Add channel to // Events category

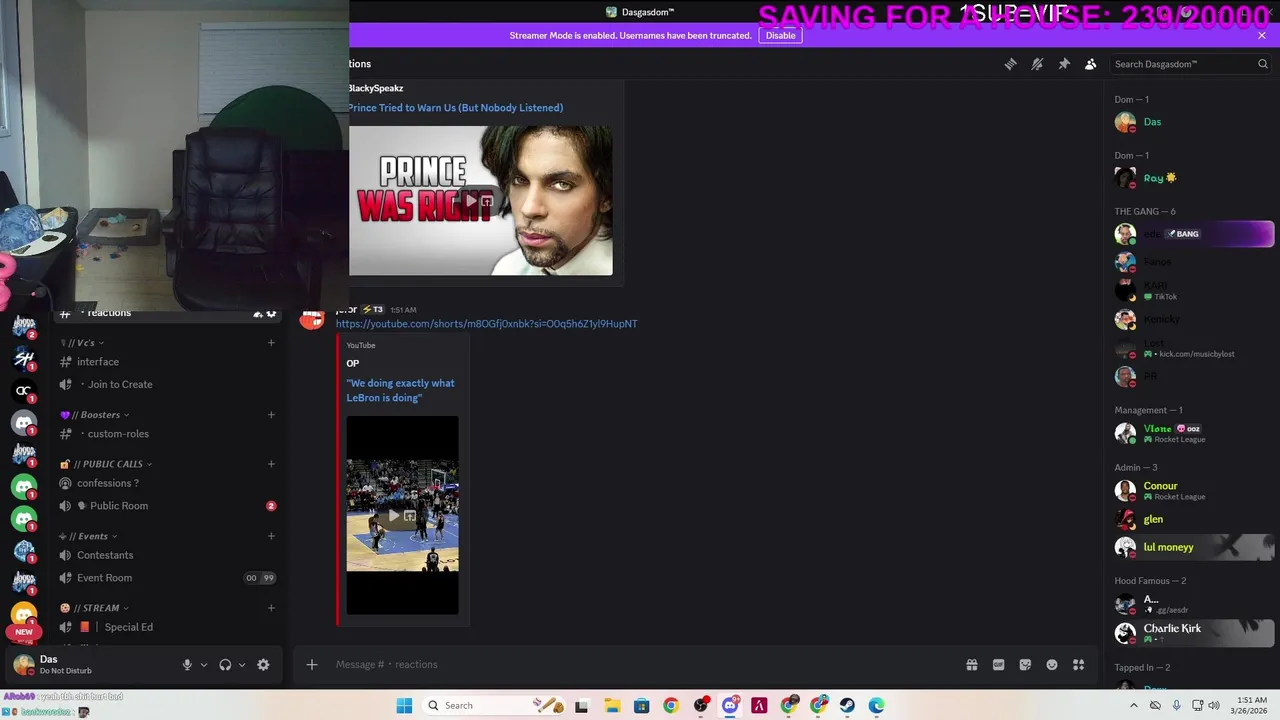(x=271, y=536)
